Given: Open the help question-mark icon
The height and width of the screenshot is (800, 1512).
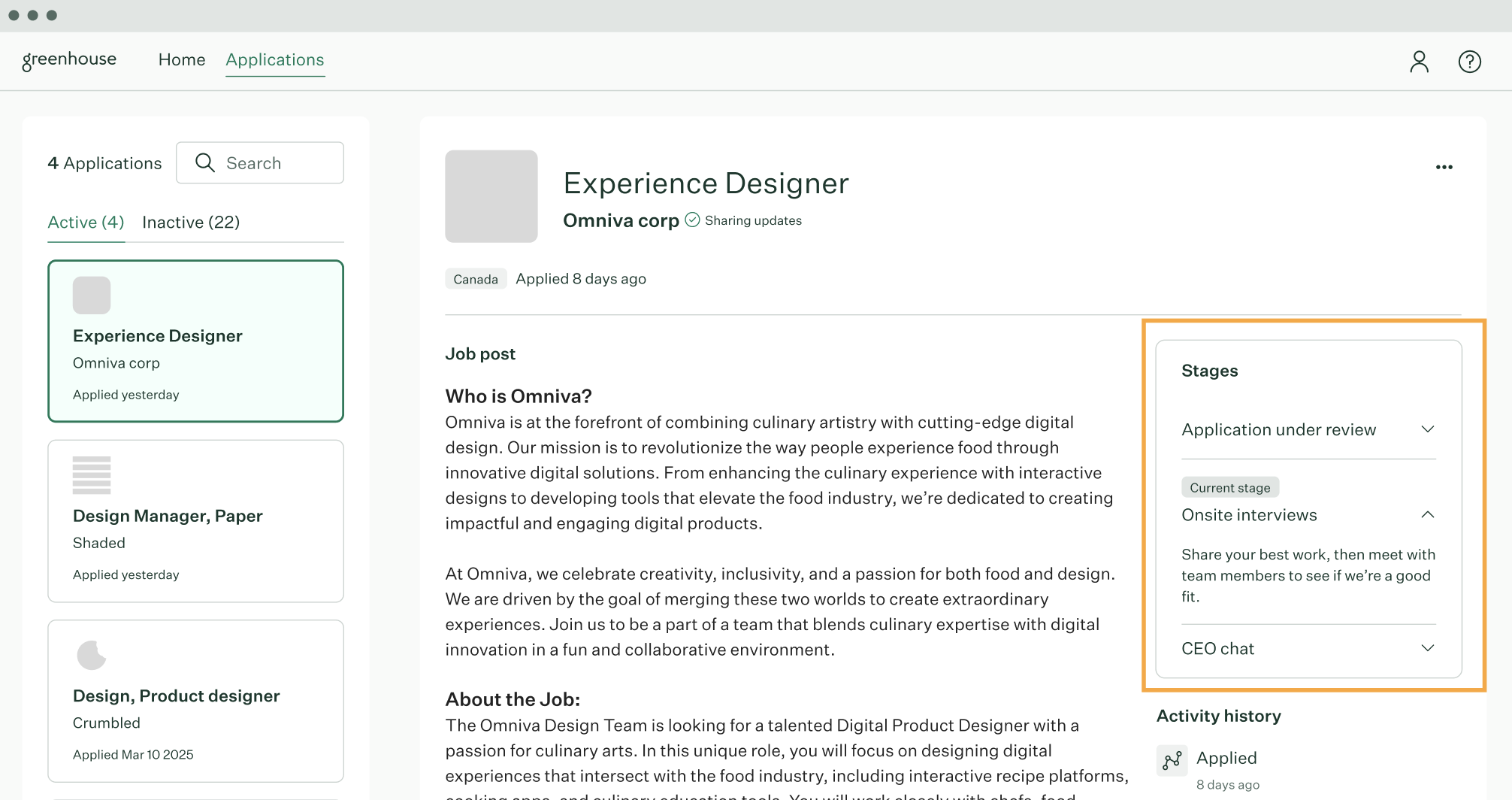Looking at the screenshot, I should pyautogui.click(x=1469, y=61).
